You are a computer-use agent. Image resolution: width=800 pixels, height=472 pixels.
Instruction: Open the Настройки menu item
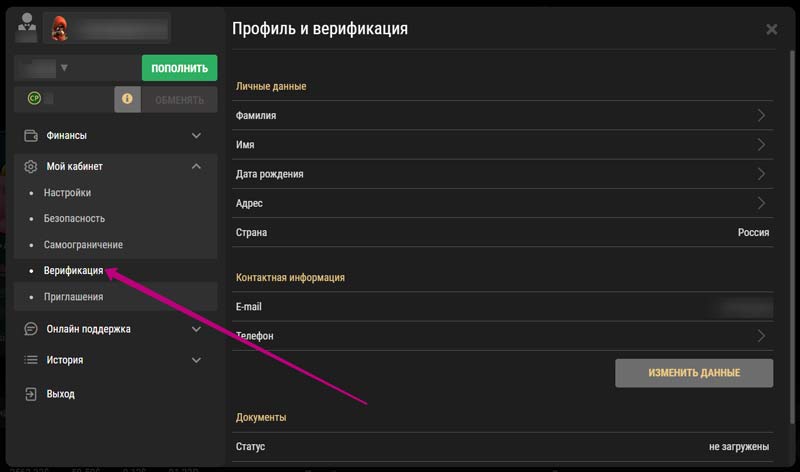67,193
